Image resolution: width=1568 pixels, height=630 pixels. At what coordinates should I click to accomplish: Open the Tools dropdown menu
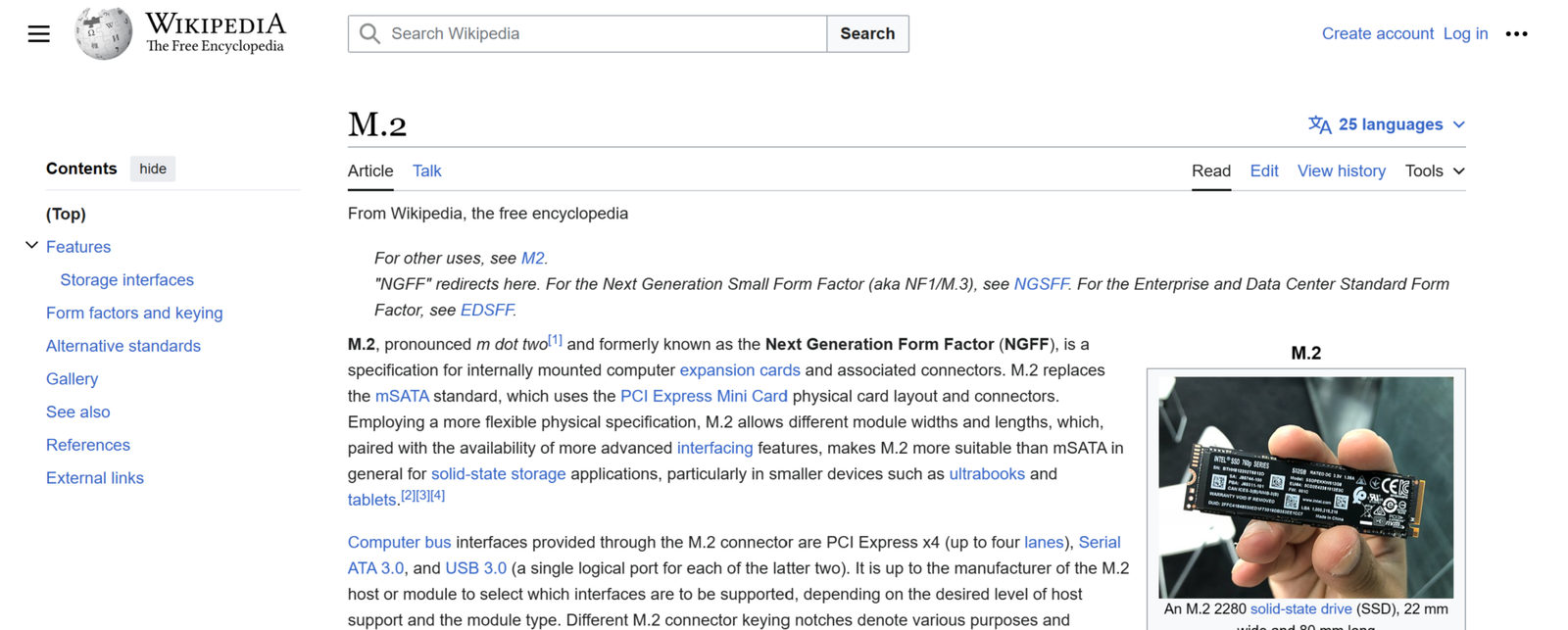coord(1435,170)
